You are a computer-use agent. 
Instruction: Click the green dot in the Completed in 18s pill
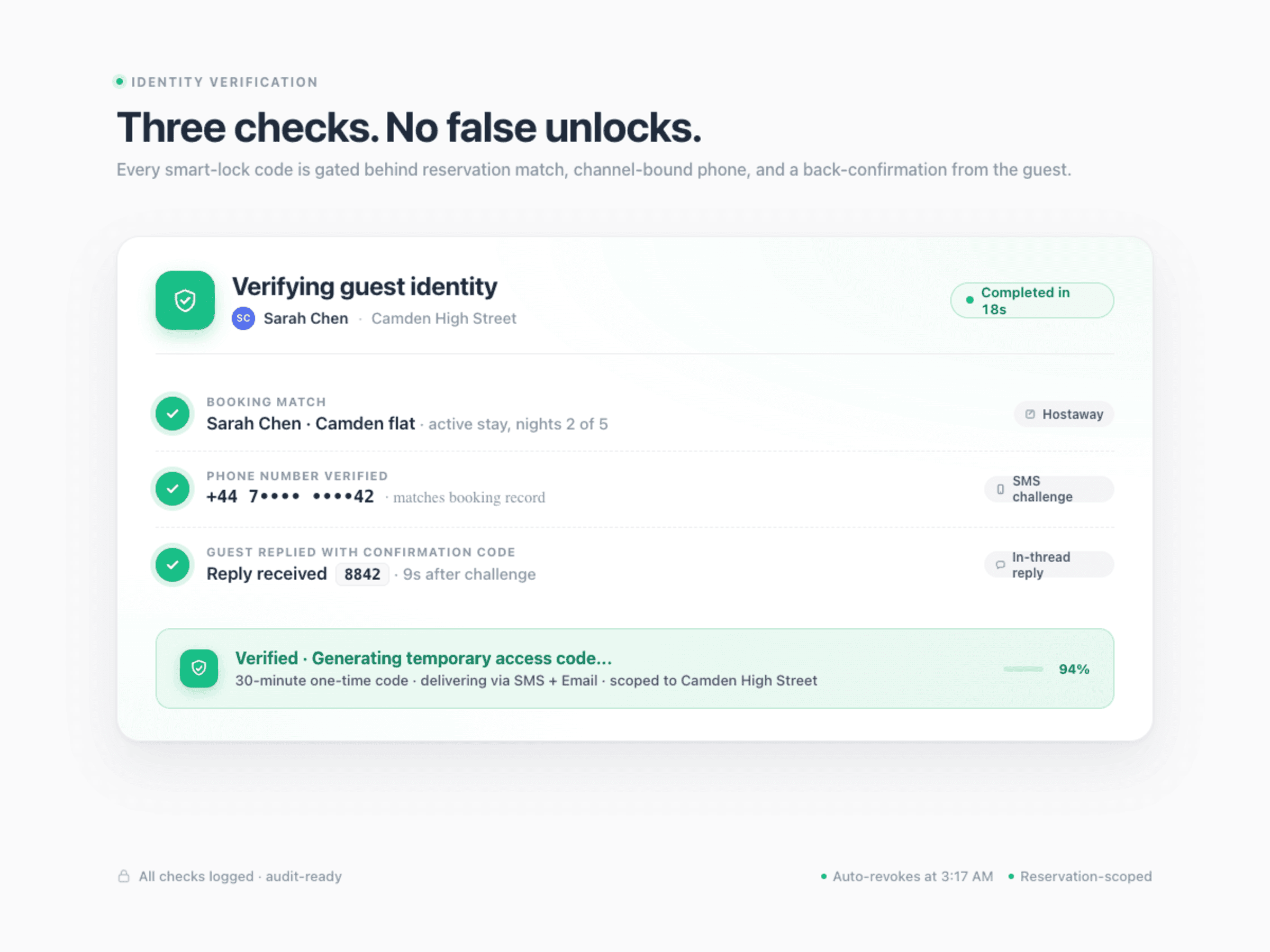970,300
